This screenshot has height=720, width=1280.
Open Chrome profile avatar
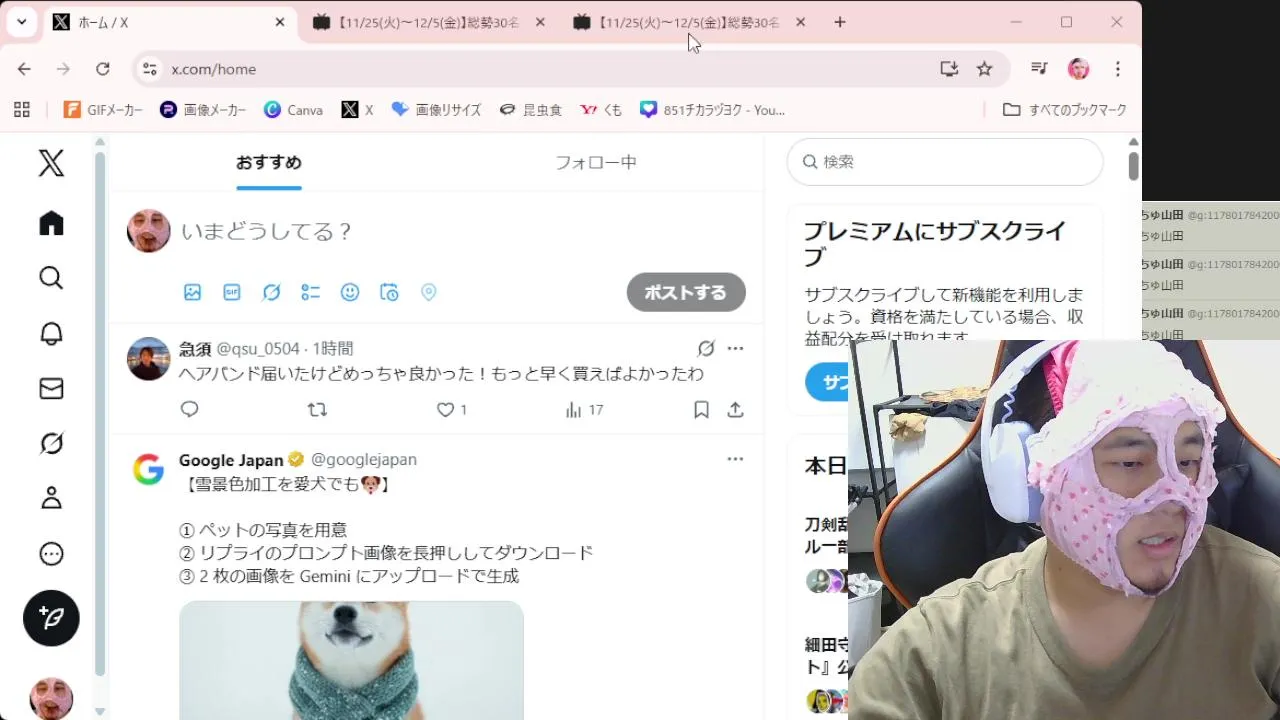(x=1078, y=69)
